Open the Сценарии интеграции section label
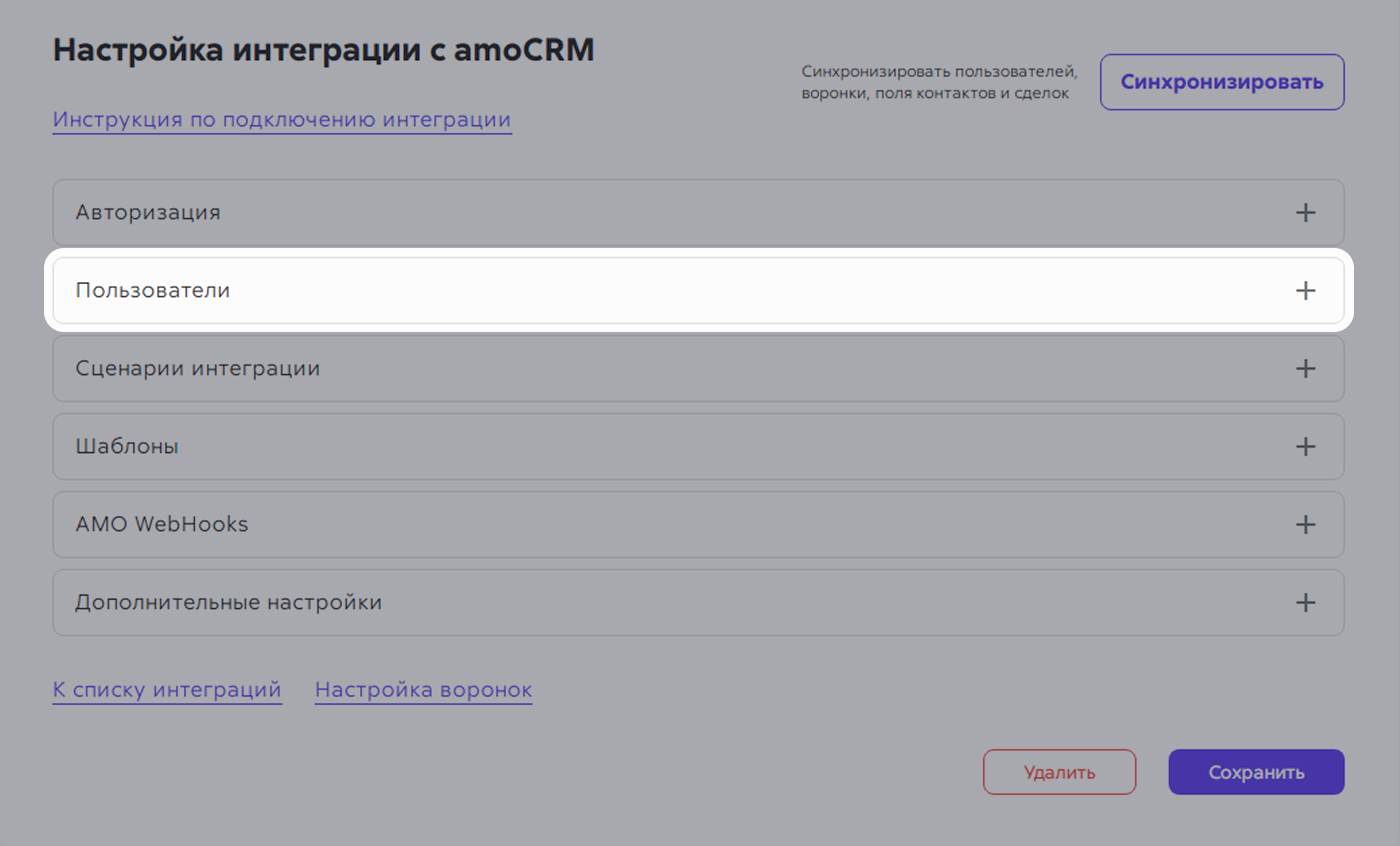Screen dimensions: 1400x846 click(198, 369)
